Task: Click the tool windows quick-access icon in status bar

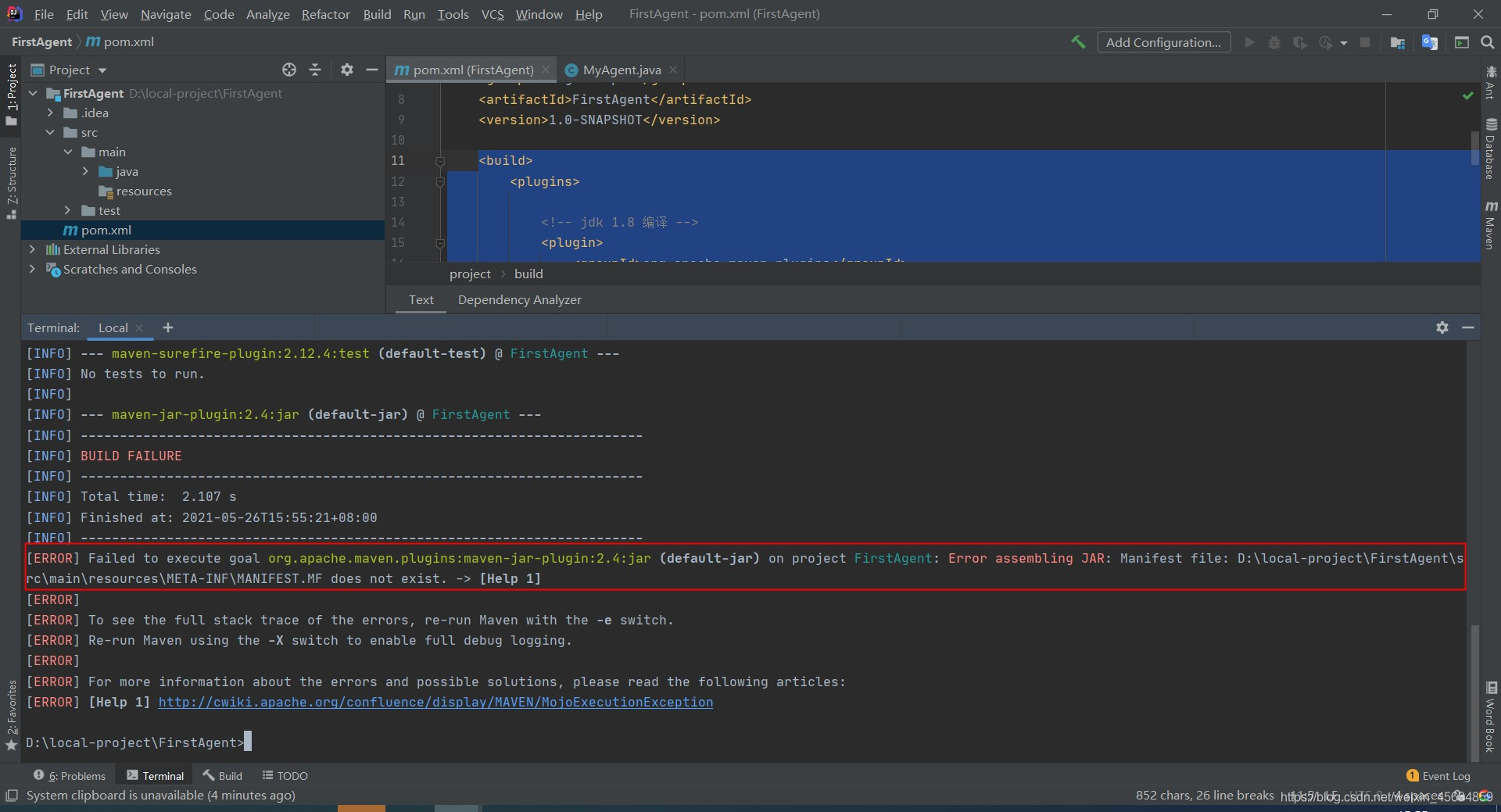Action: pos(11,796)
